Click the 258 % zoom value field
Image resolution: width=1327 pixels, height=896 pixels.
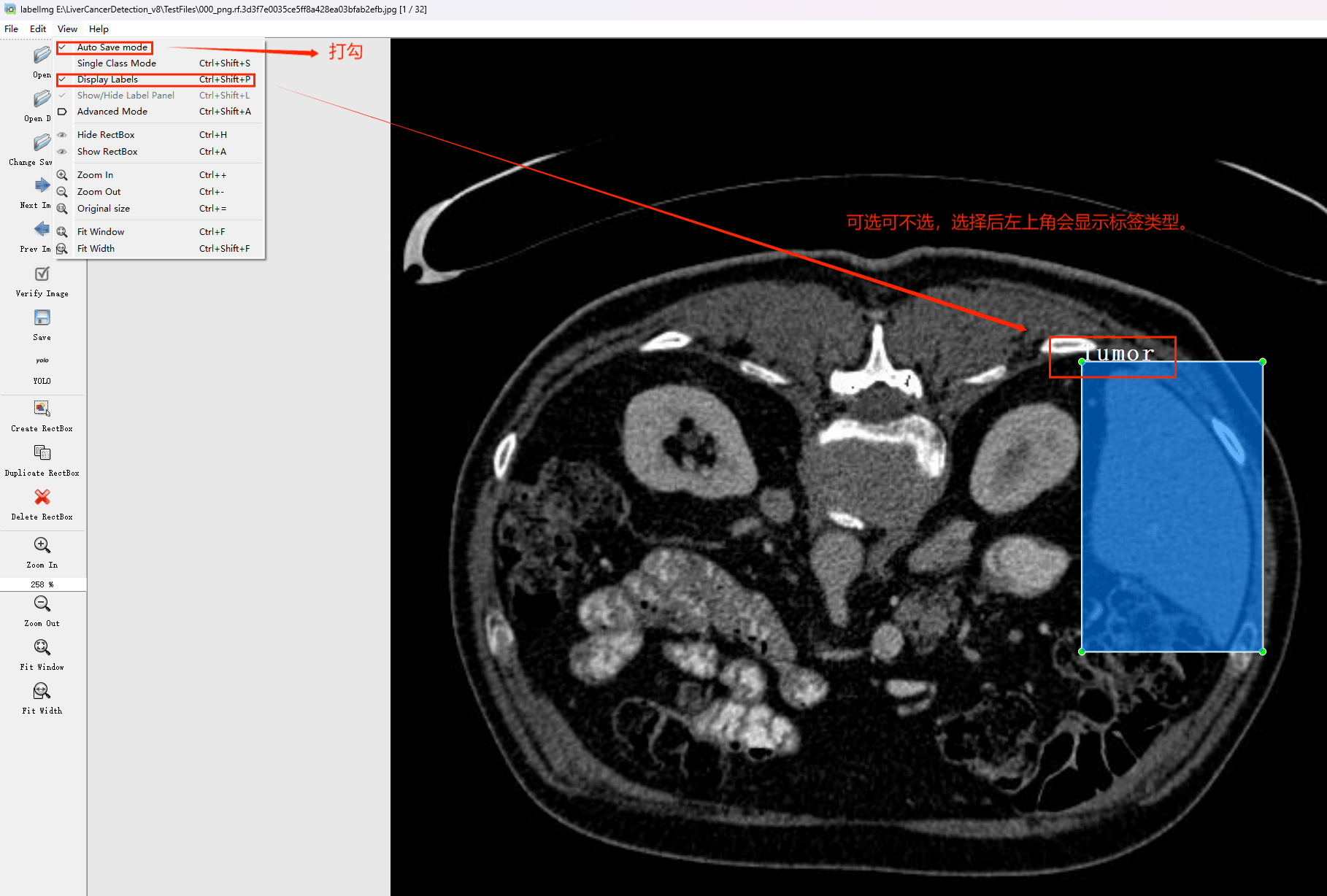pyautogui.click(x=42, y=584)
